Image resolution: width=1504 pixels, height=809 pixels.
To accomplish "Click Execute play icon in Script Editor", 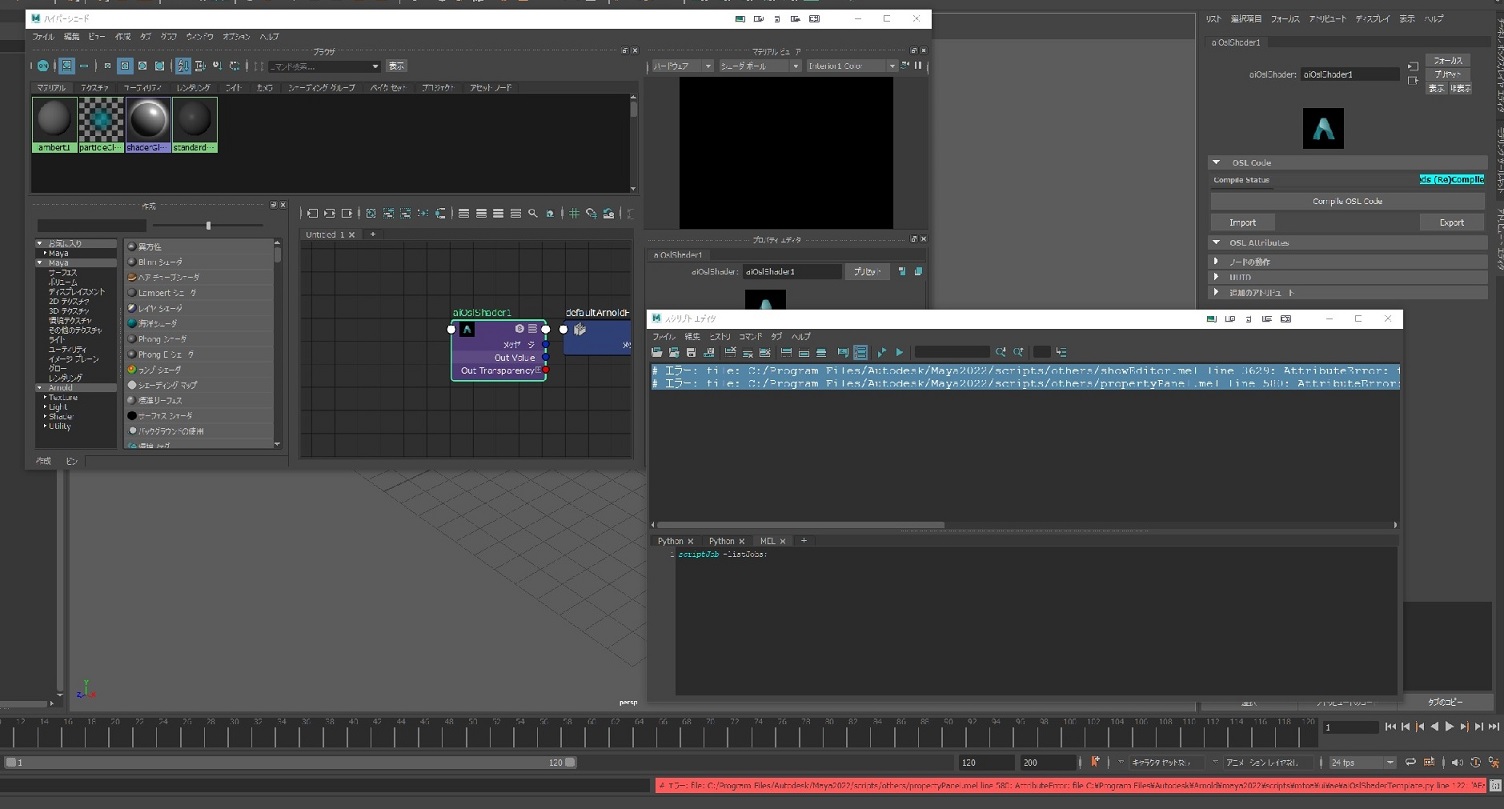I will click(x=899, y=353).
